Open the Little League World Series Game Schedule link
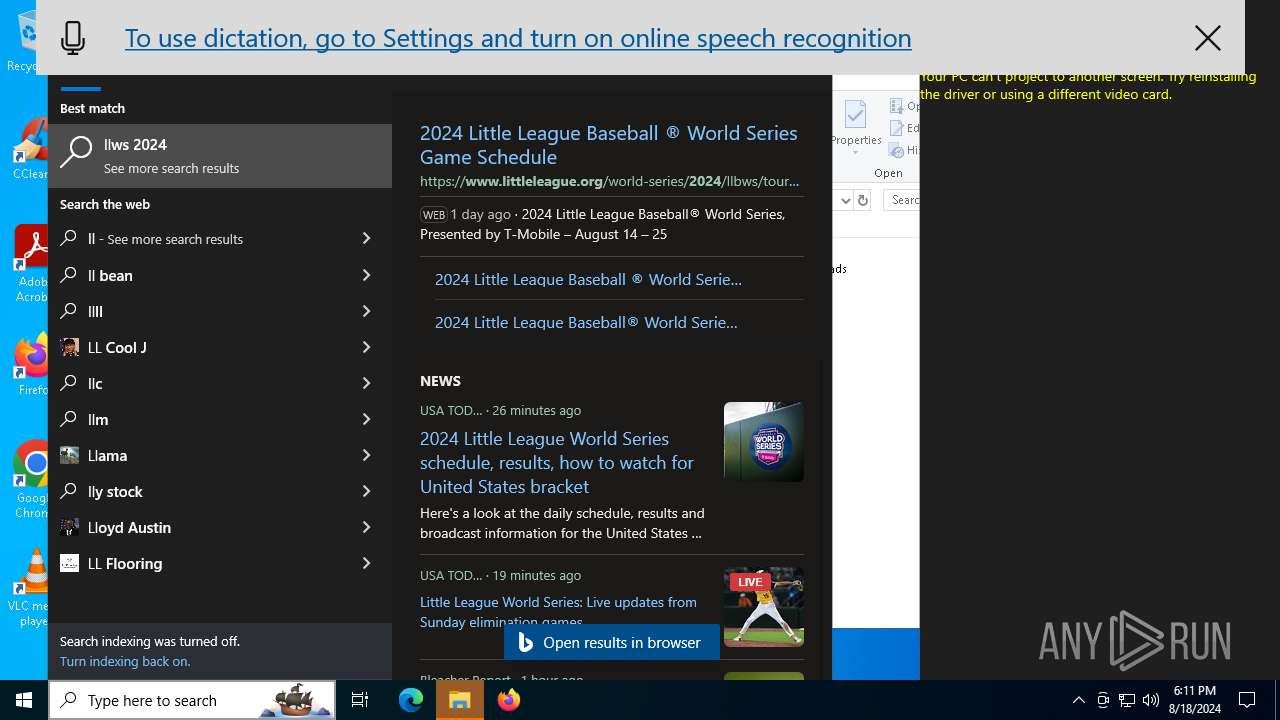1280x720 pixels. click(608, 145)
